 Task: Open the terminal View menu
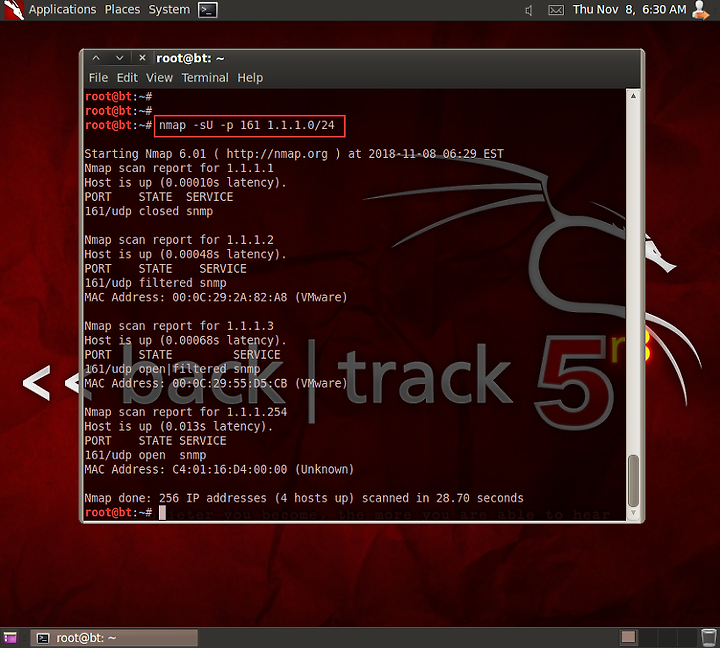(x=159, y=78)
